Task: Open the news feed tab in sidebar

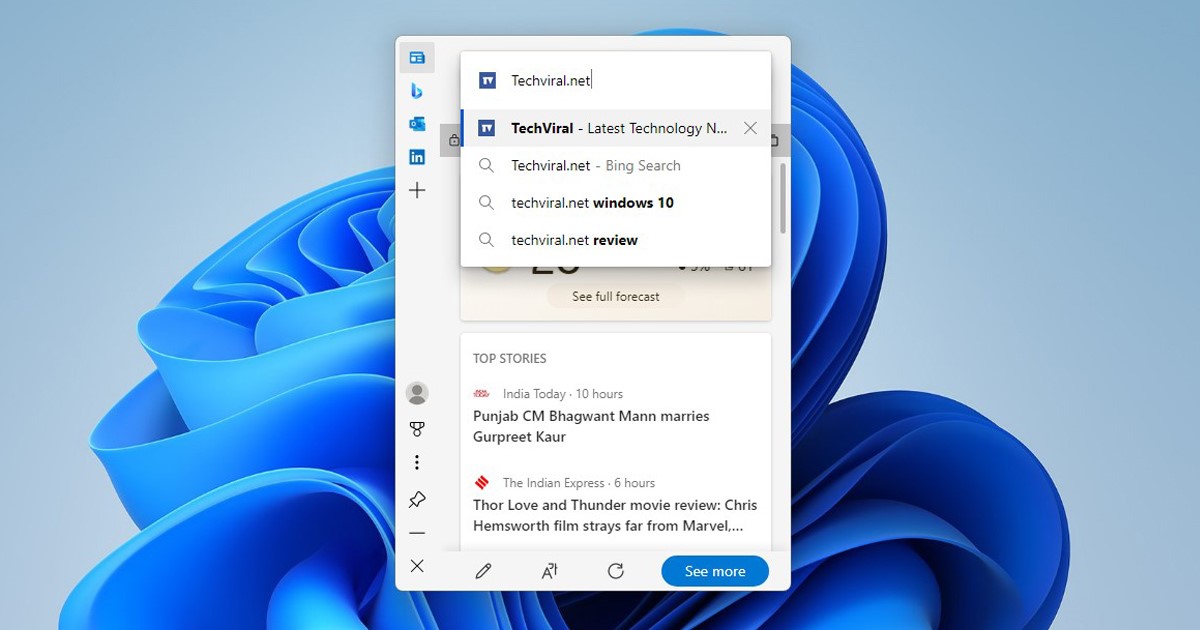Action: (x=417, y=58)
